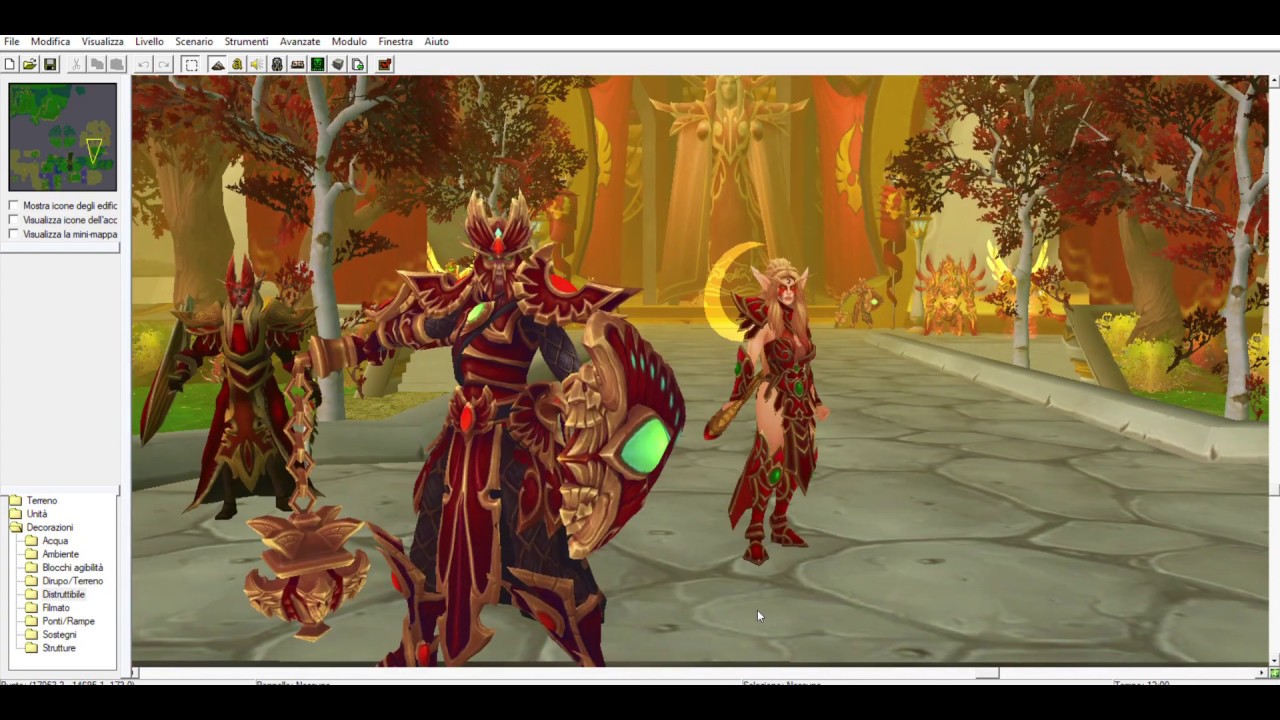Check 'Visualizza la mini-mappa' option
The image size is (1280, 720).
coord(13,234)
